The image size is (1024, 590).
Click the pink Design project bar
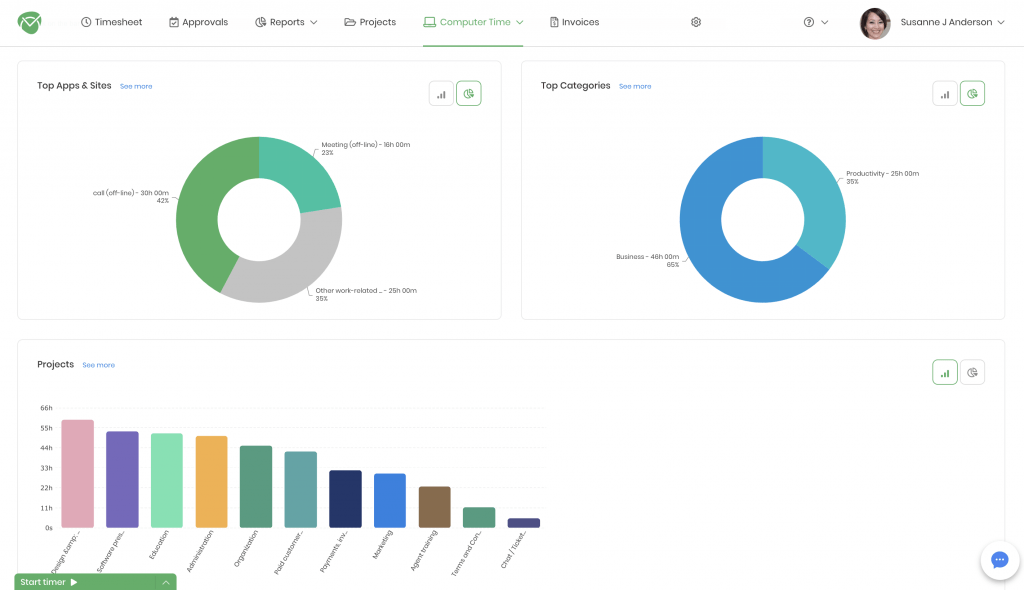coord(77,473)
